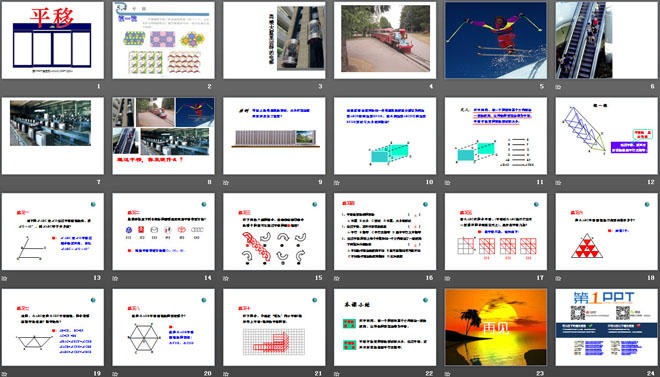Select slide 8 photo collage thumbnail
660x377 pixels.
(x=163, y=136)
